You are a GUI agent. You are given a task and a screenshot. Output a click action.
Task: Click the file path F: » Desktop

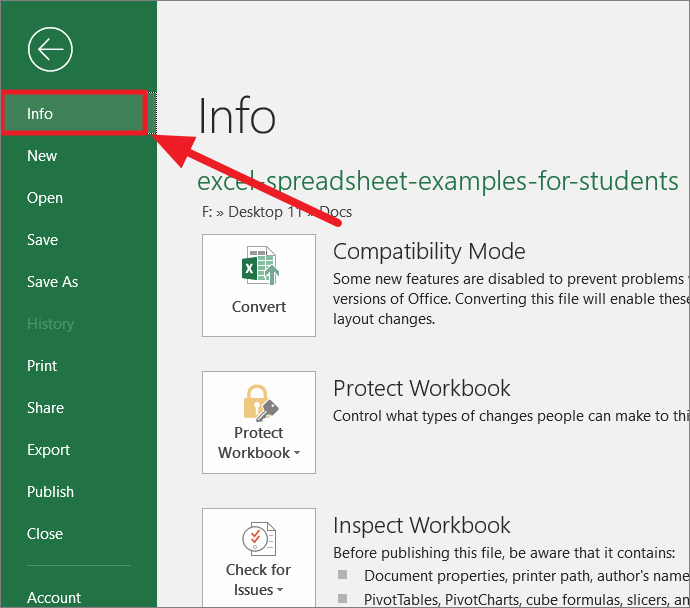point(277,212)
